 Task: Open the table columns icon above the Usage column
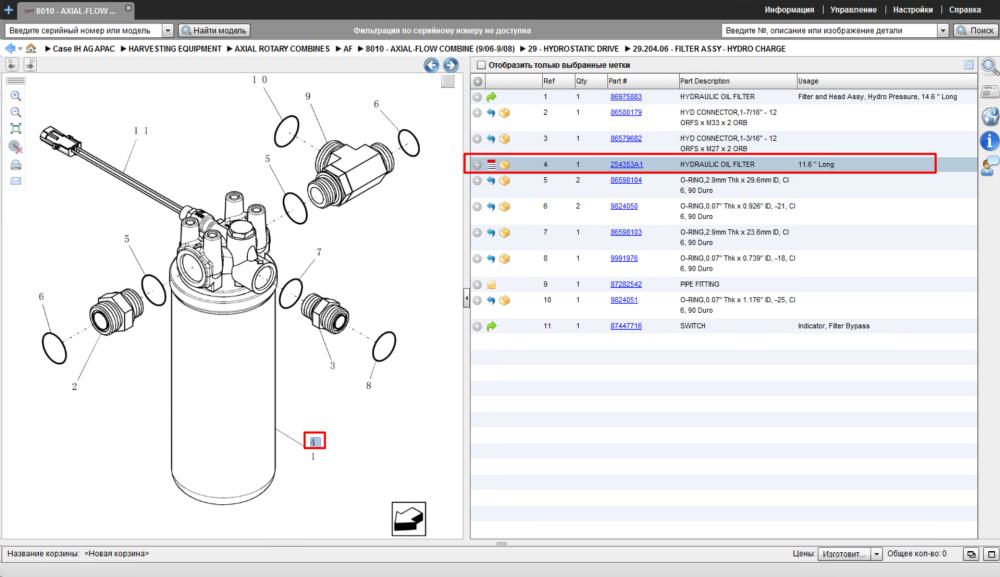(x=969, y=64)
